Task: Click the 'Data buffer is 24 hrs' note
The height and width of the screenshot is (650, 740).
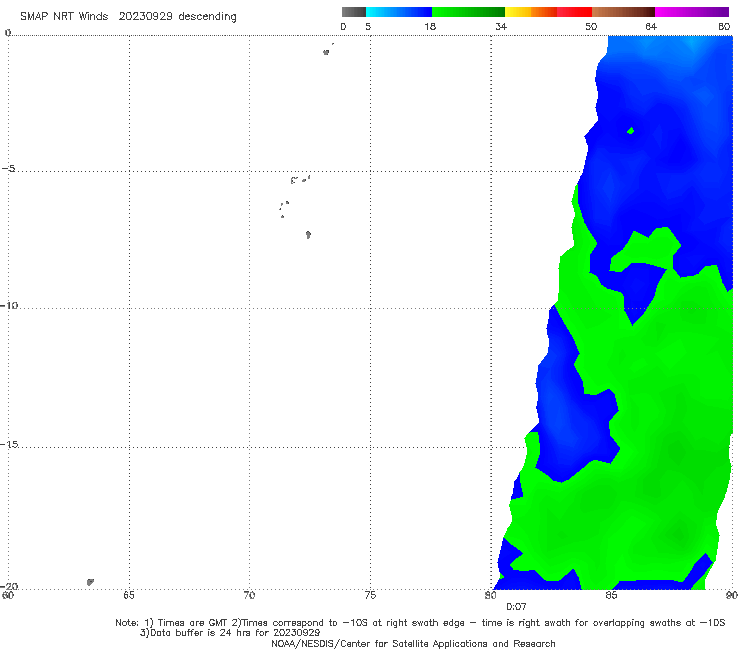Action: click(x=230, y=633)
